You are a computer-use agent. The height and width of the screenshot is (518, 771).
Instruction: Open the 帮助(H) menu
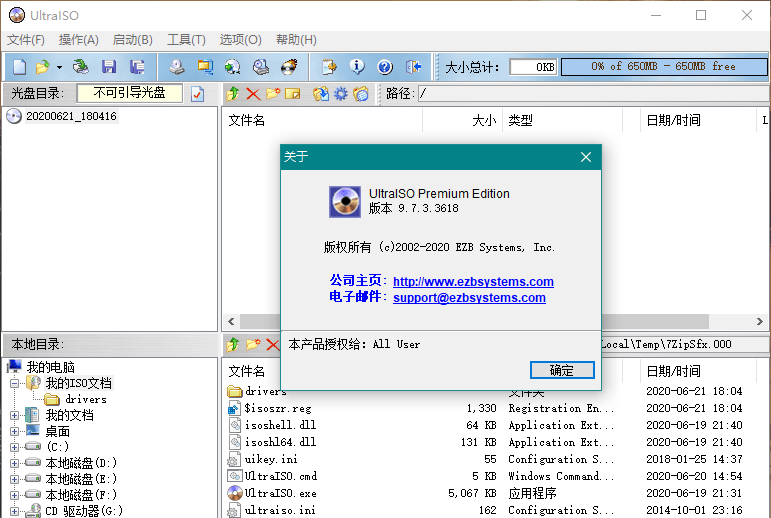(x=296, y=40)
